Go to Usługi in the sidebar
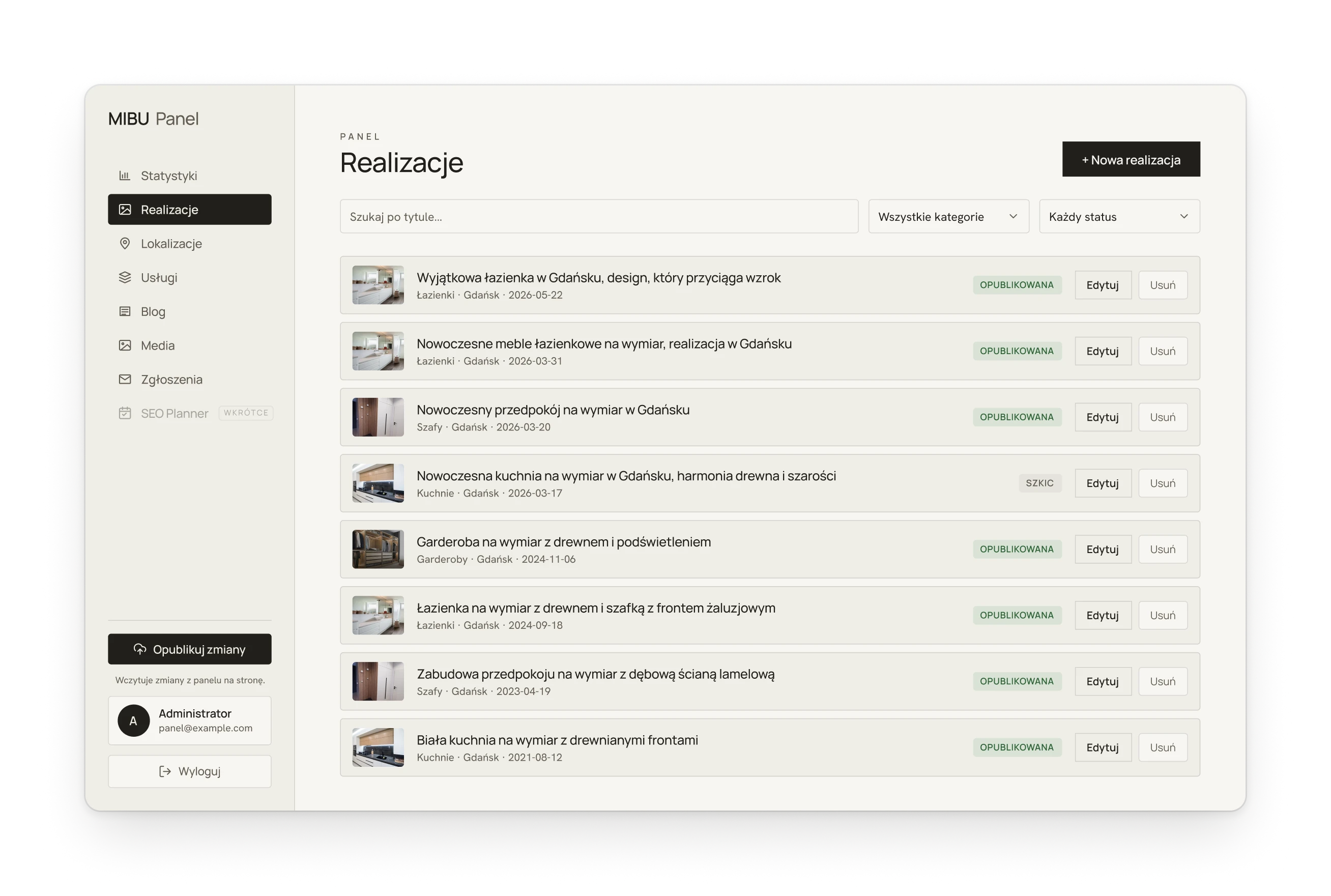 tap(190, 277)
